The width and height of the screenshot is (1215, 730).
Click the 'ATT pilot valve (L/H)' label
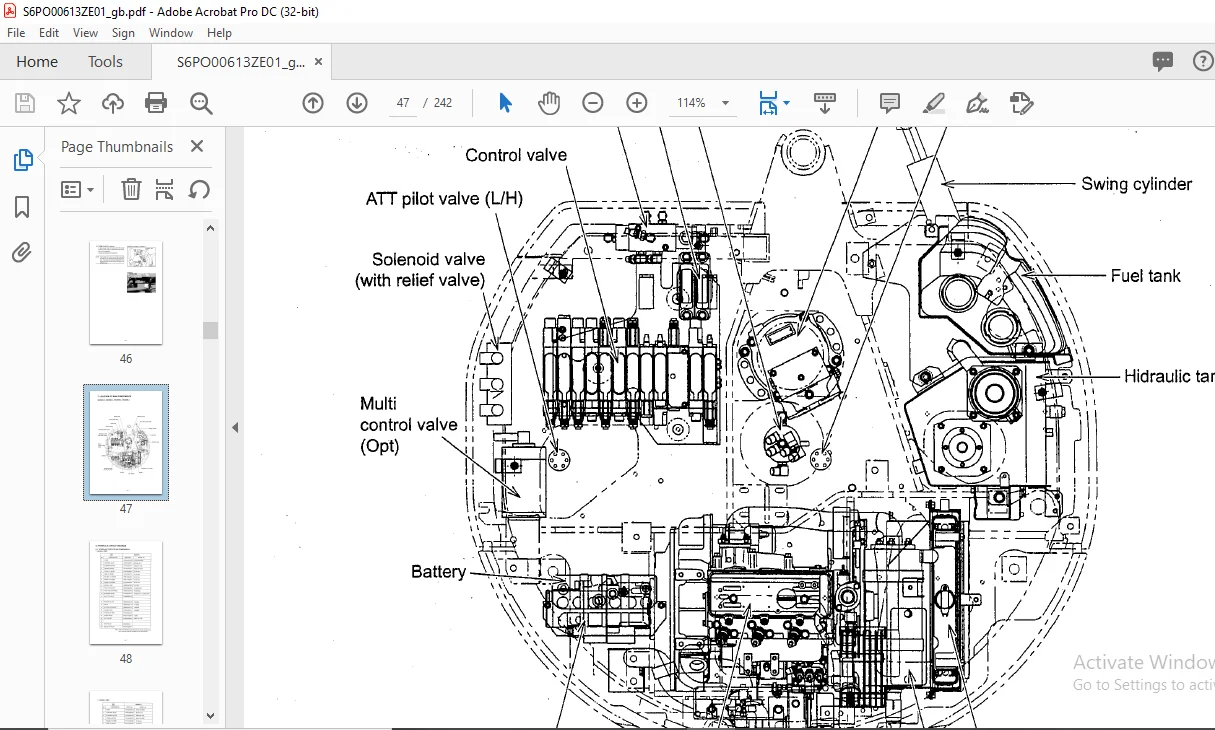click(444, 199)
